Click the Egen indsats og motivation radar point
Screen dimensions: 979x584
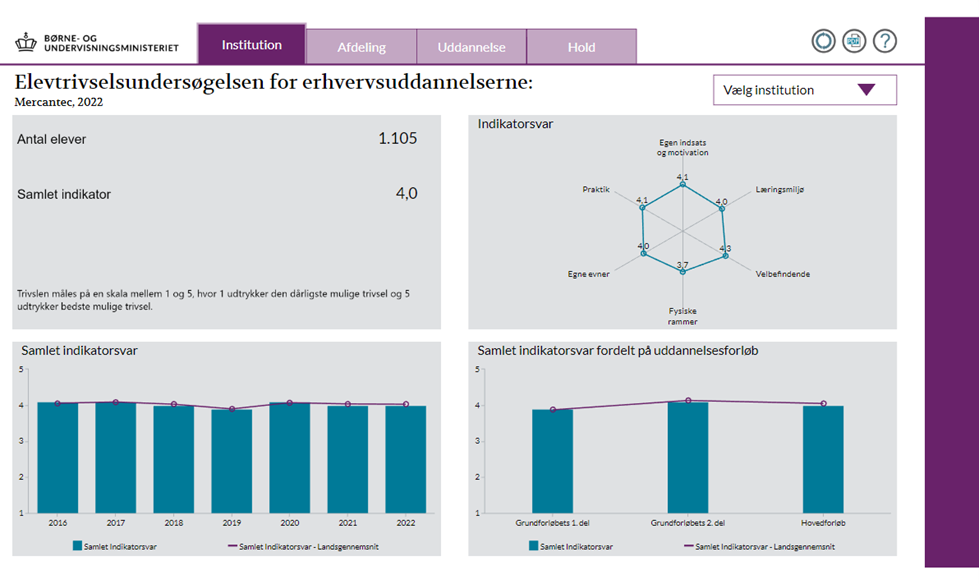click(x=682, y=184)
